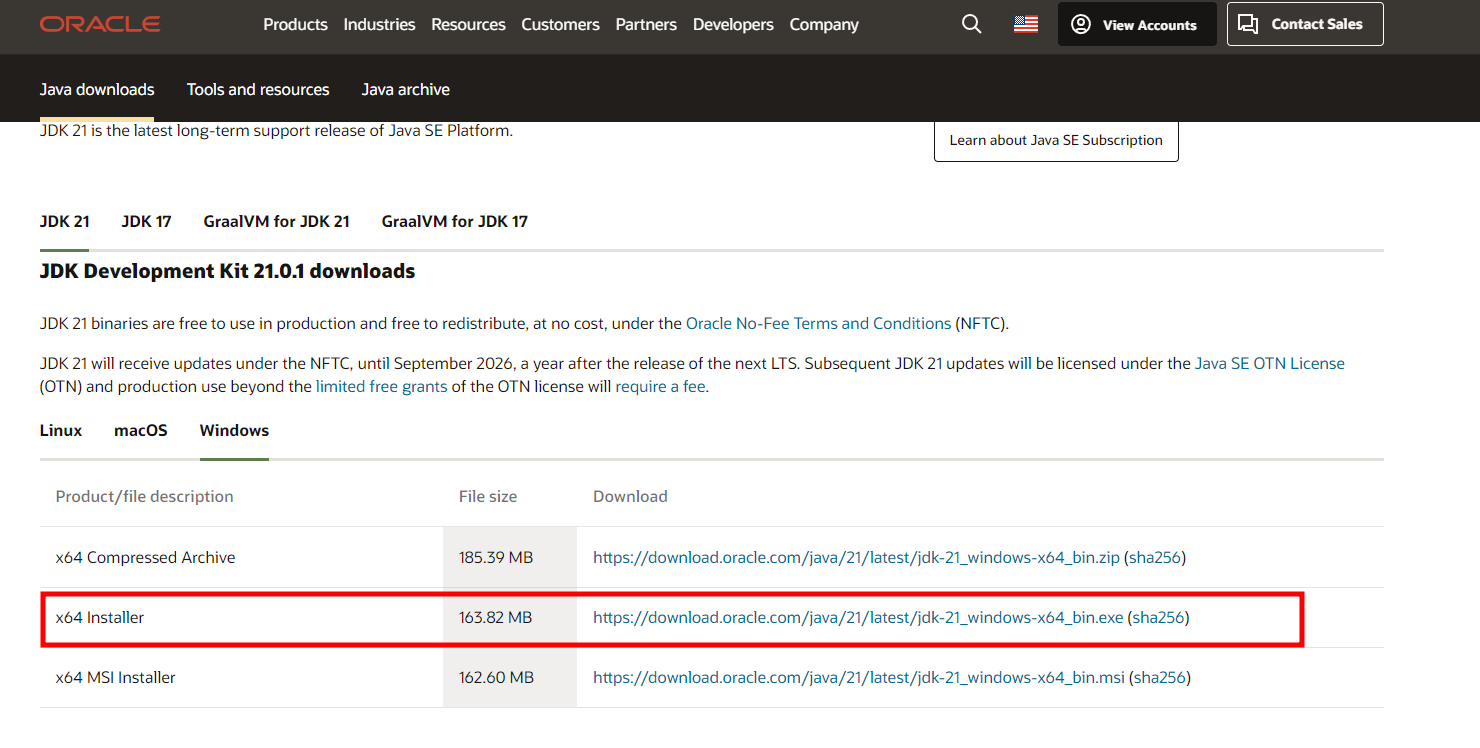Click the View Accounts button

(1137, 24)
